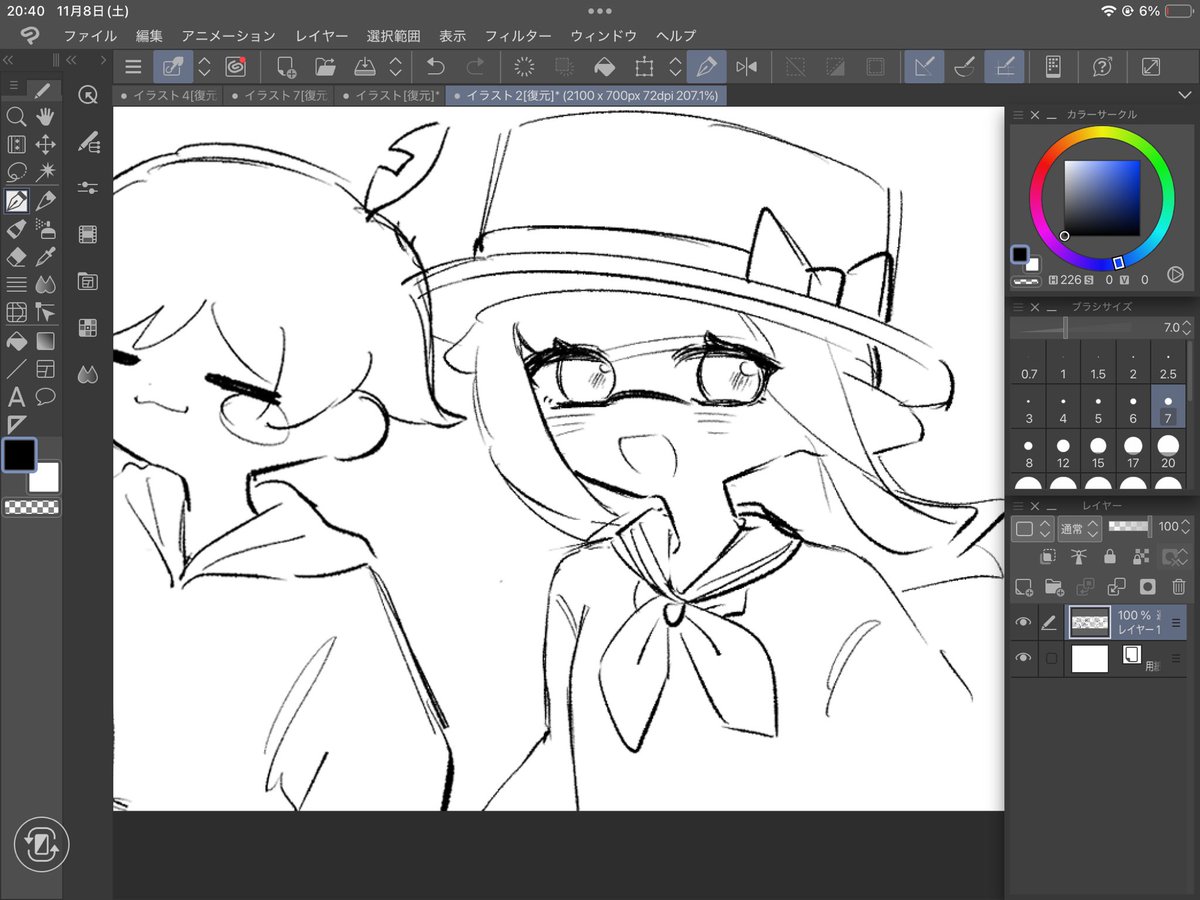Toggle the lock layer padlock
1200x900 pixels.
1109,557
